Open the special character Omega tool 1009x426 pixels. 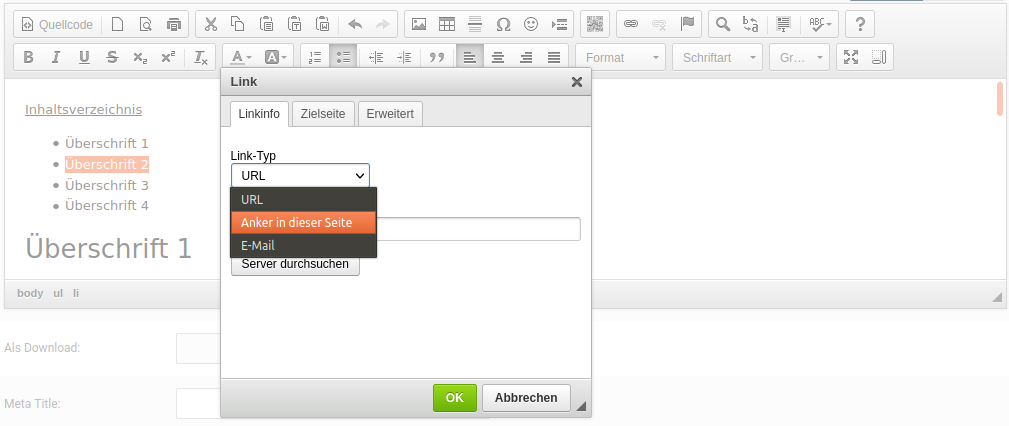[503, 24]
